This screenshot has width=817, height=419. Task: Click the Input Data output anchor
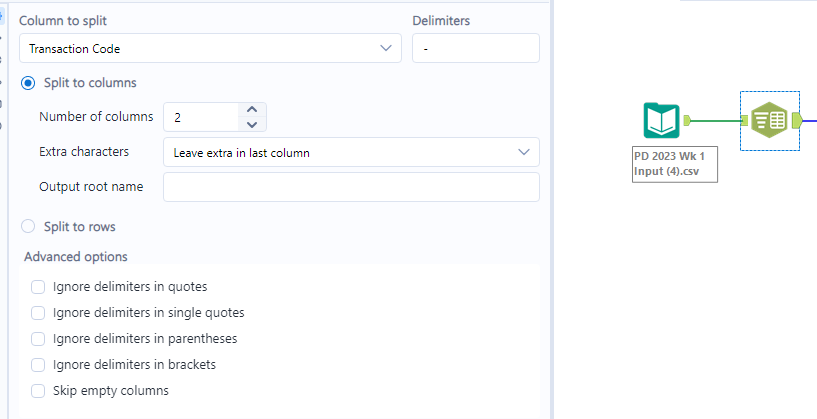coord(688,121)
